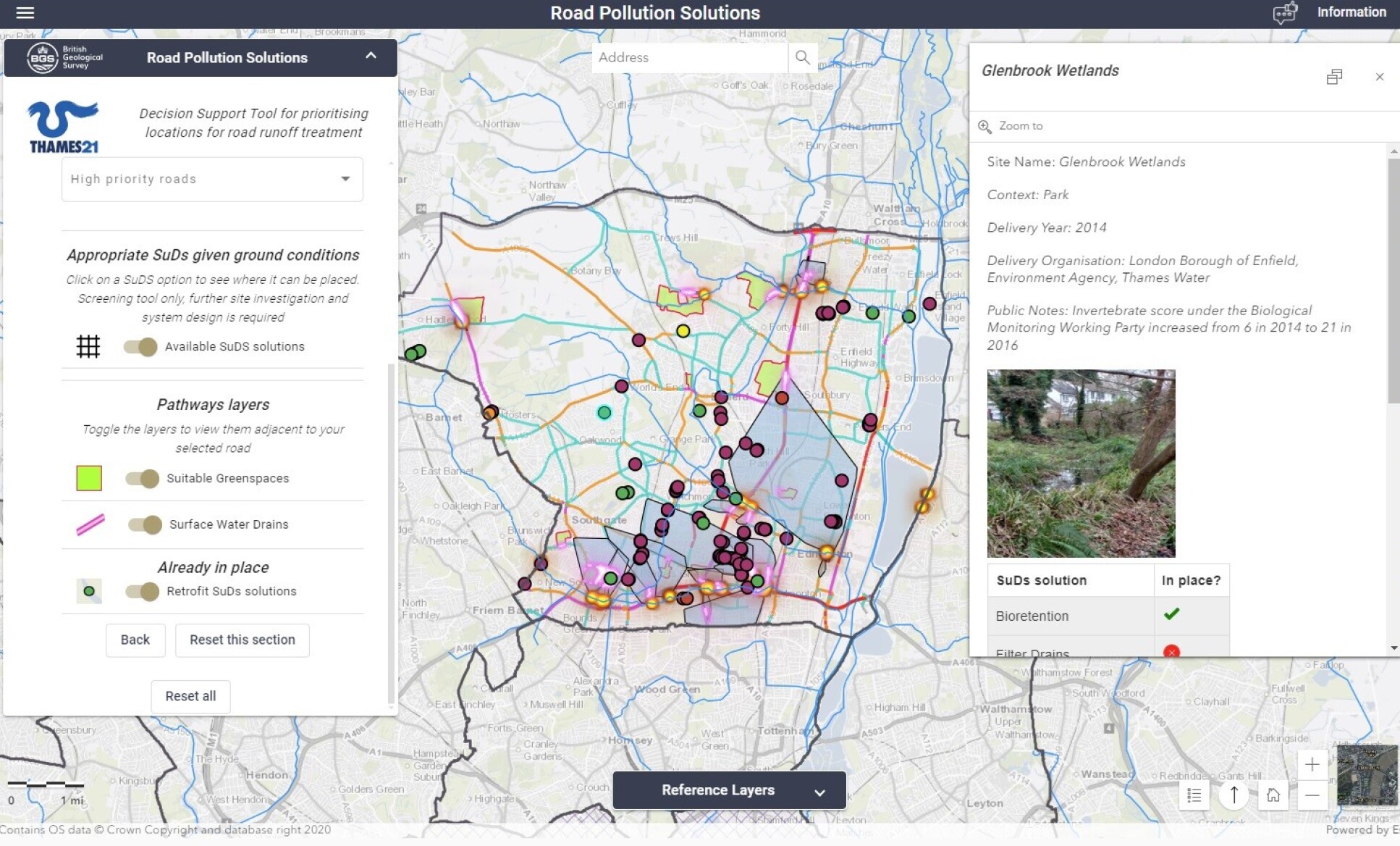This screenshot has height=846, width=1400.
Task: Open the Information menu item
Action: point(1351,12)
